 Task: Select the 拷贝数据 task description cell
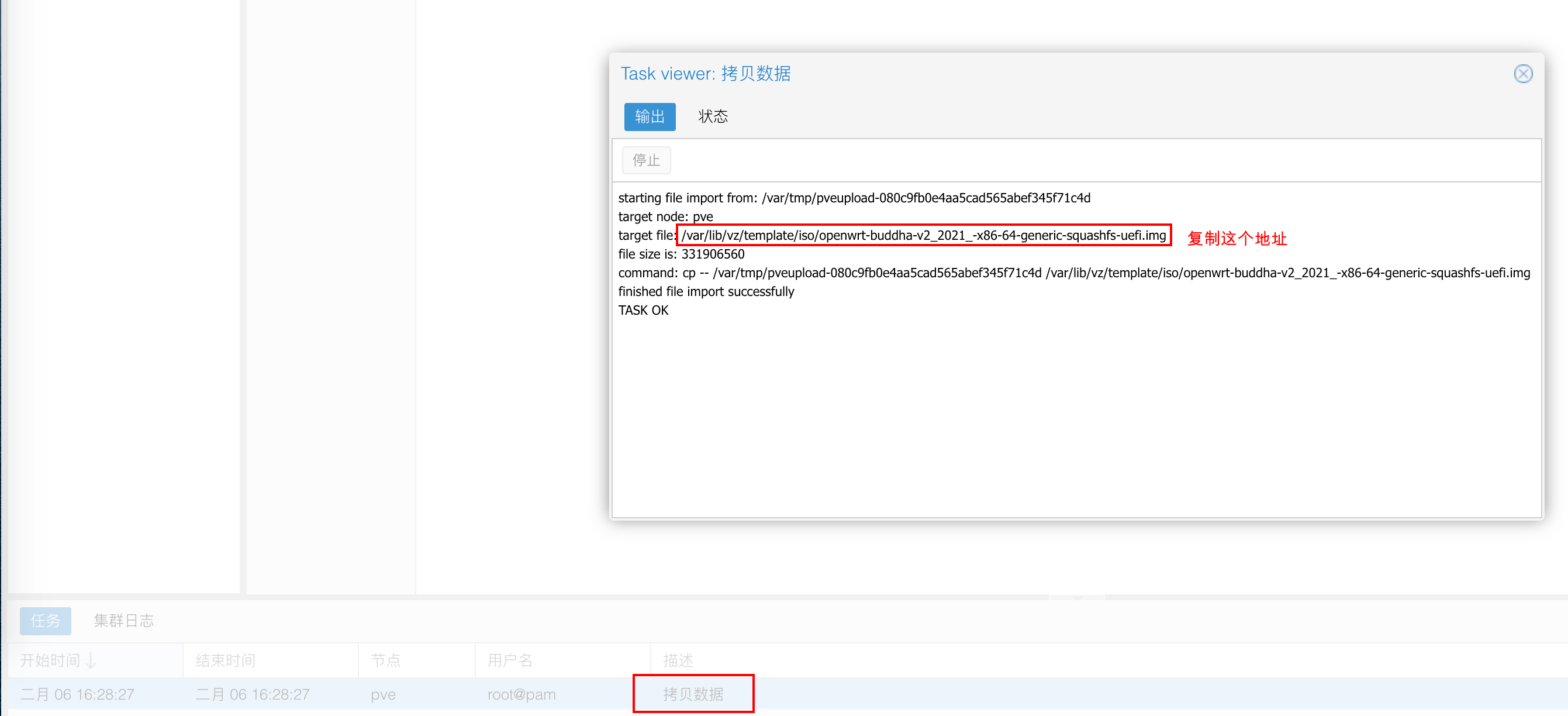(693, 694)
